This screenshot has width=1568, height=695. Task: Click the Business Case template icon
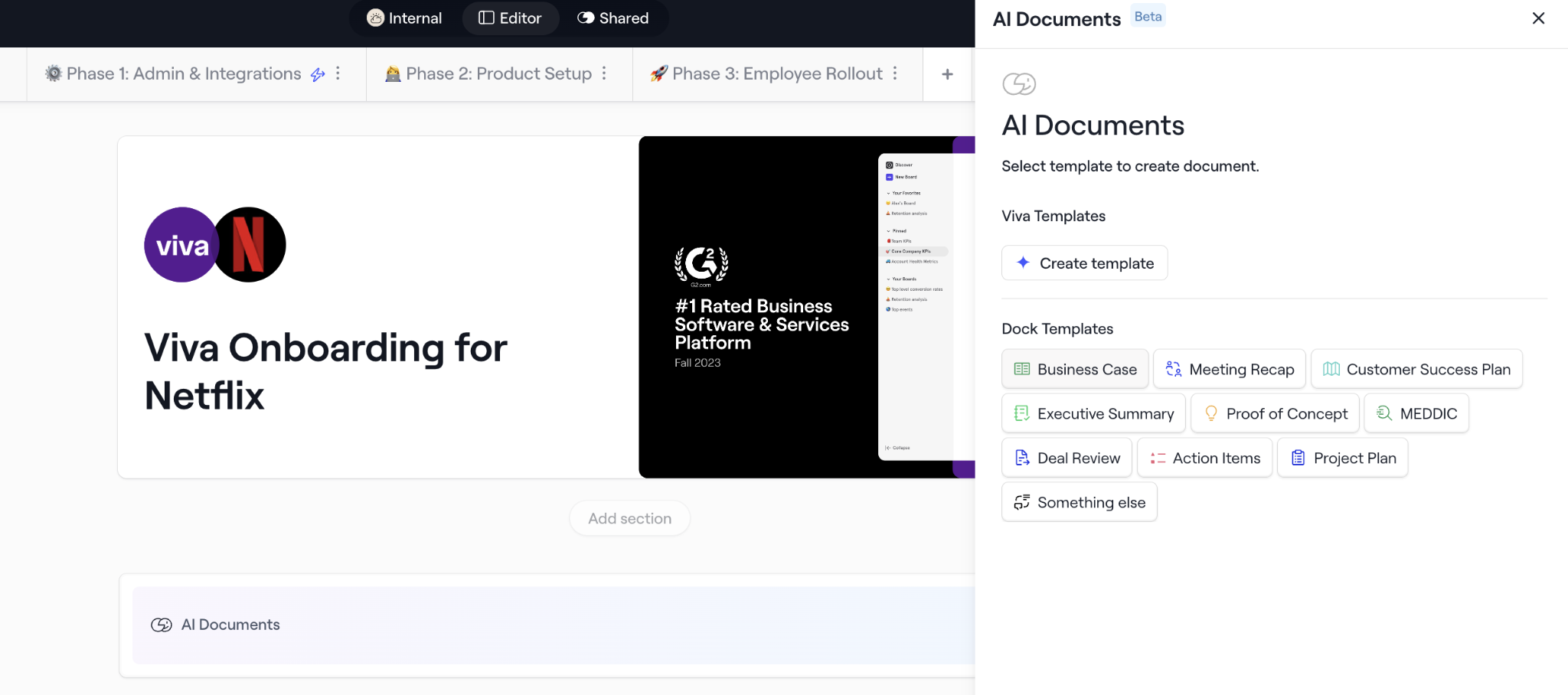(x=1022, y=369)
